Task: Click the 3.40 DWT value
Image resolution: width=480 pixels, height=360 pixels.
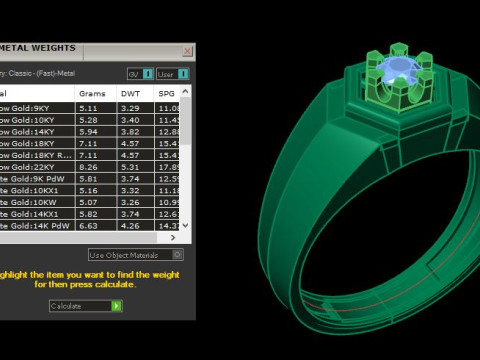Action: point(130,120)
